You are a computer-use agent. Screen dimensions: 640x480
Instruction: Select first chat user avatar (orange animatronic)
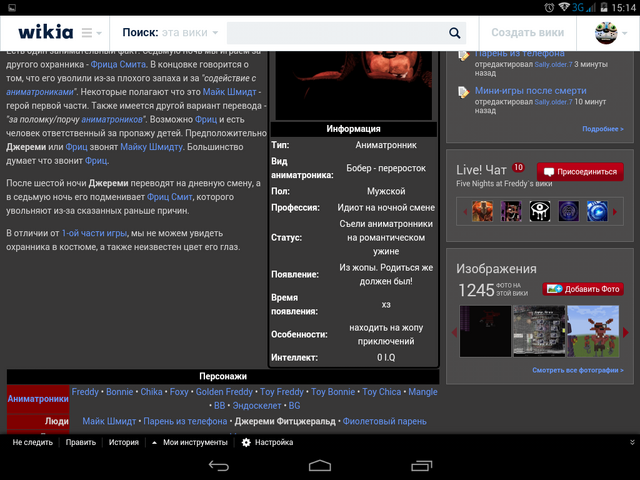pos(482,211)
